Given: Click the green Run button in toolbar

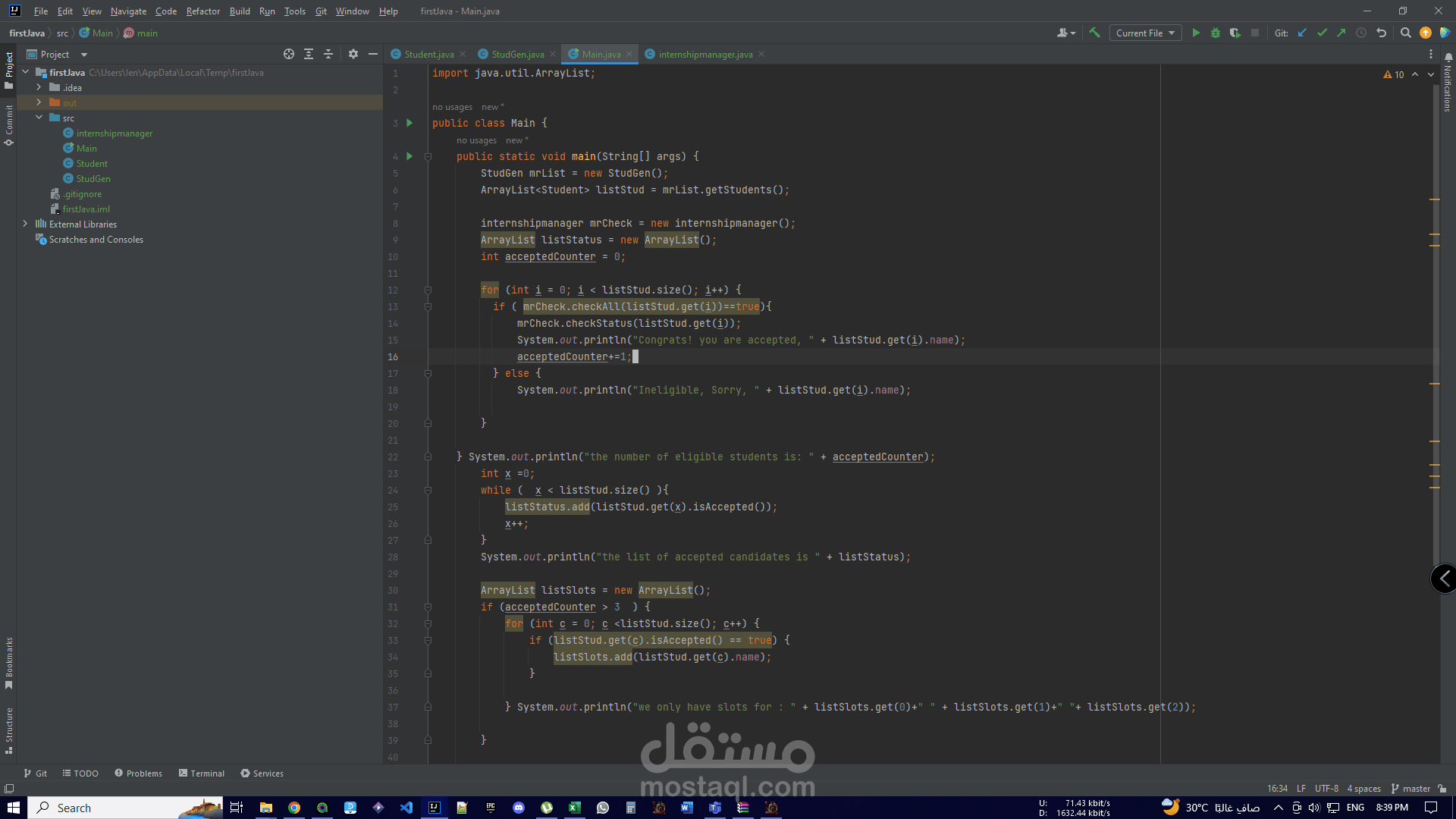Looking at the screenshot, I should (1196, 33).
